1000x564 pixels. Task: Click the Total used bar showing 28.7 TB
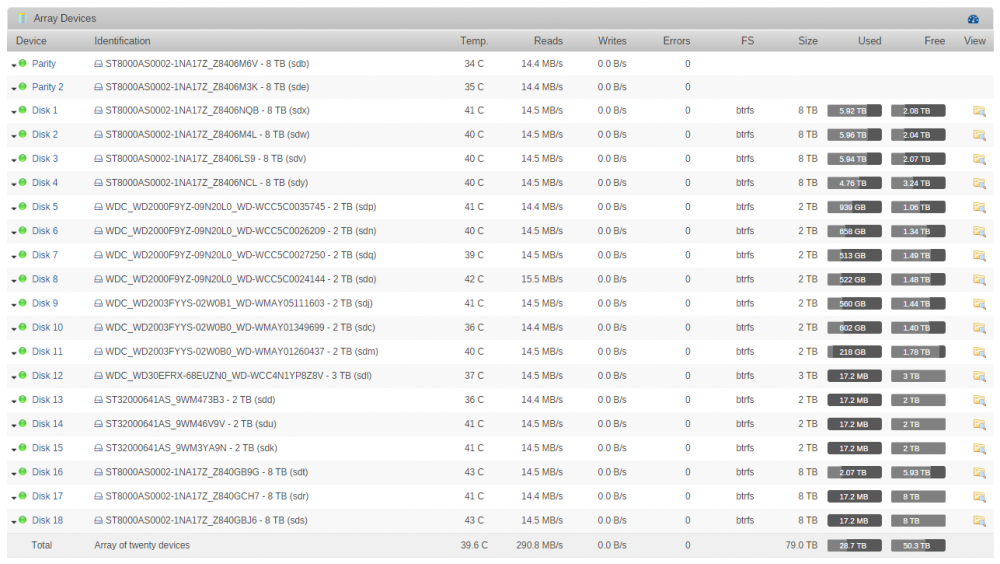coord(855,545)
